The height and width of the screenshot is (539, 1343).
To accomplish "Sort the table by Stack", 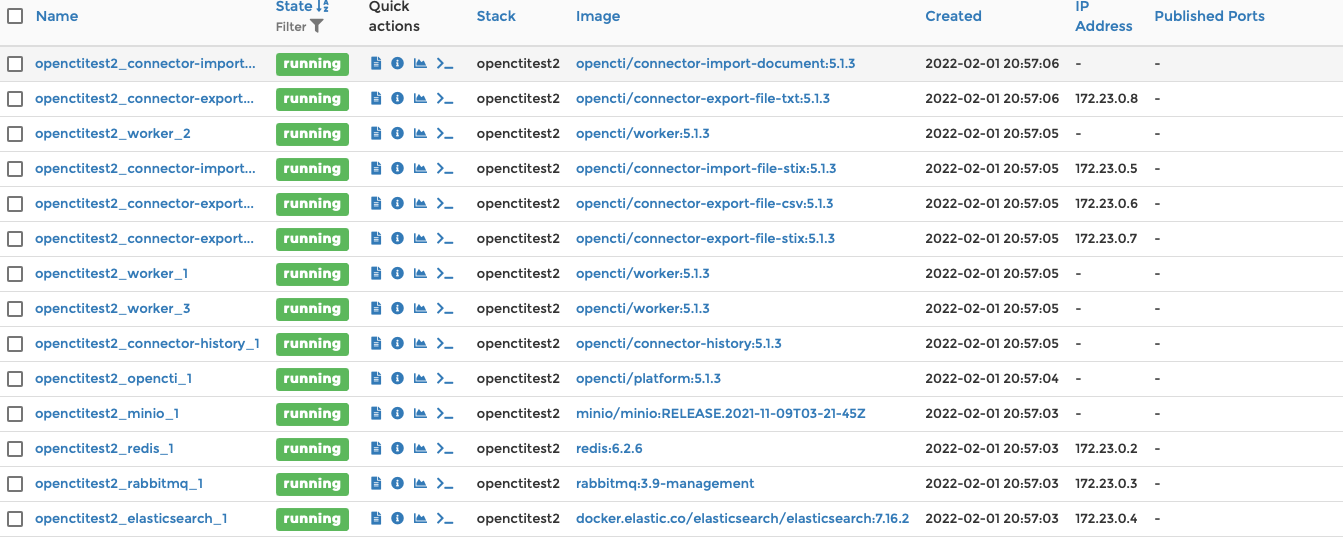I will 496,16.
